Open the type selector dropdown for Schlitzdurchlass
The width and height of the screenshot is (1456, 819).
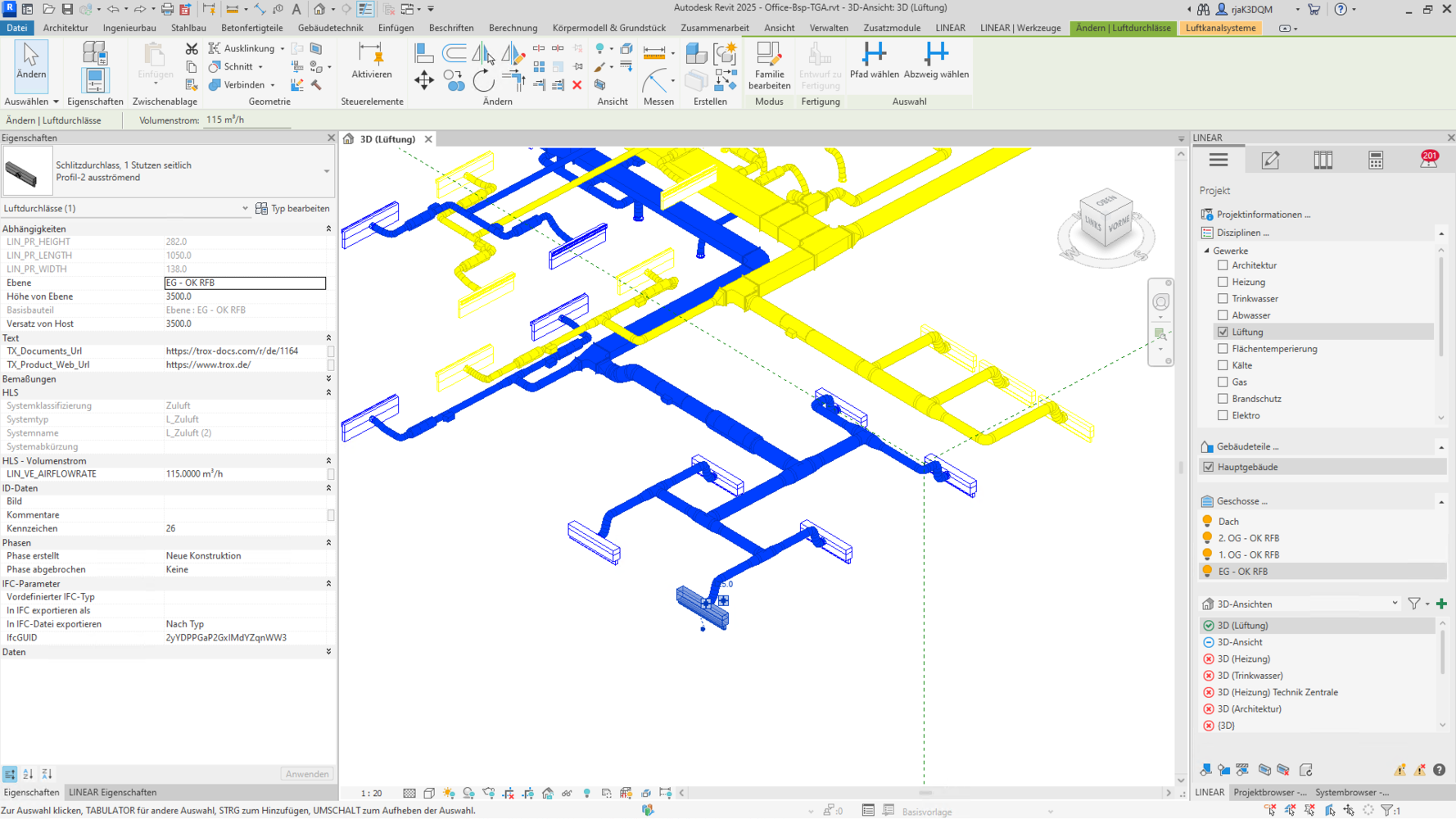click(x=326, y=172)
